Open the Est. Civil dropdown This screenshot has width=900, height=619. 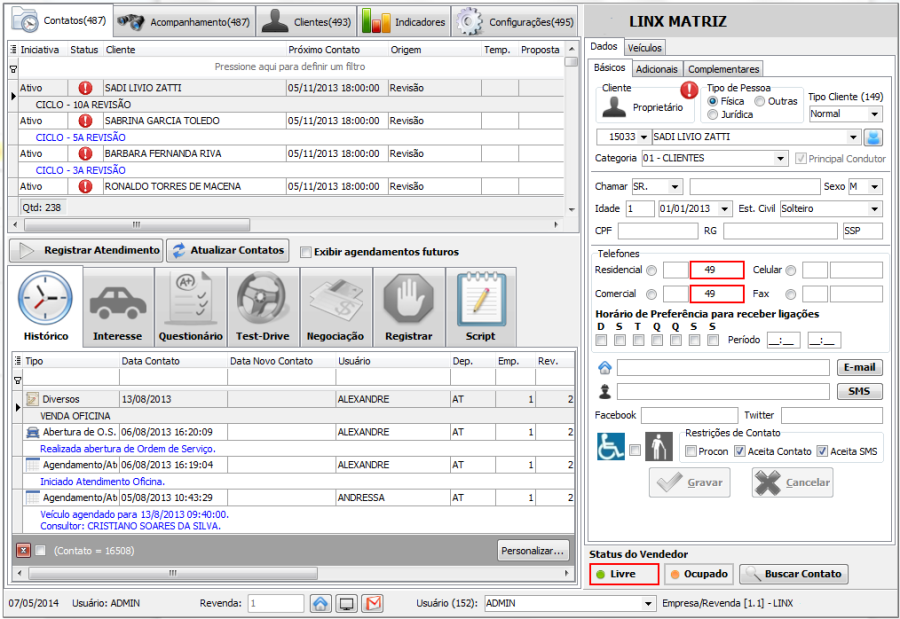pyautogui.click(x=874, y=209)
